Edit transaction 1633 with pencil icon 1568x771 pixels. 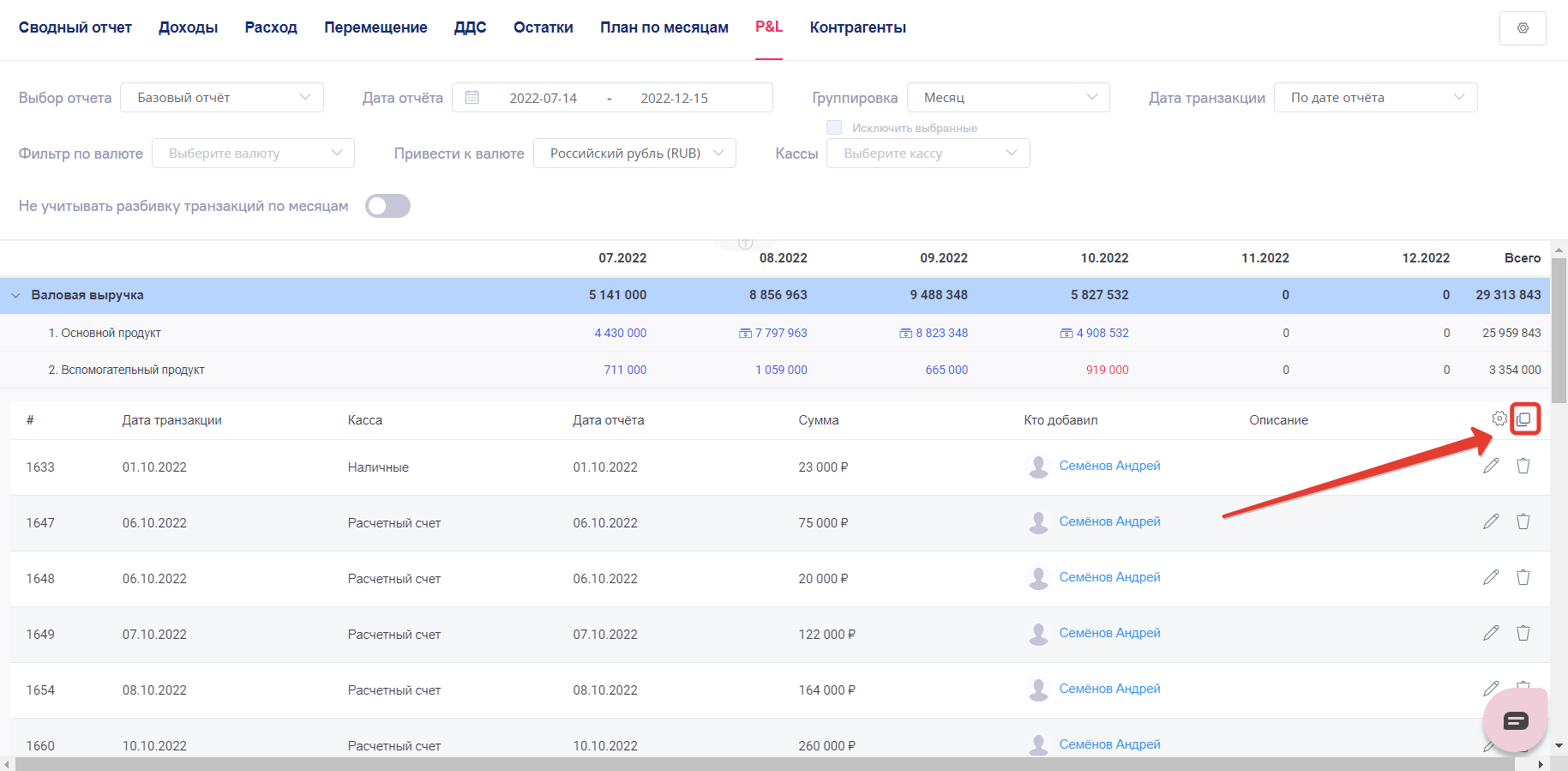click(1491, 466)
